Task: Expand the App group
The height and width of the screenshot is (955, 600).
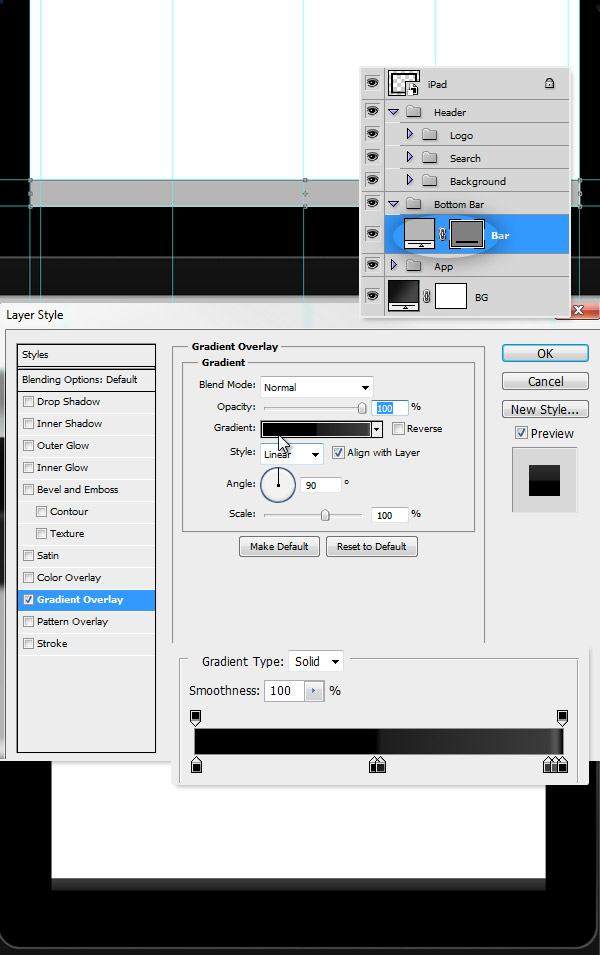Action: tap(394, 265)
